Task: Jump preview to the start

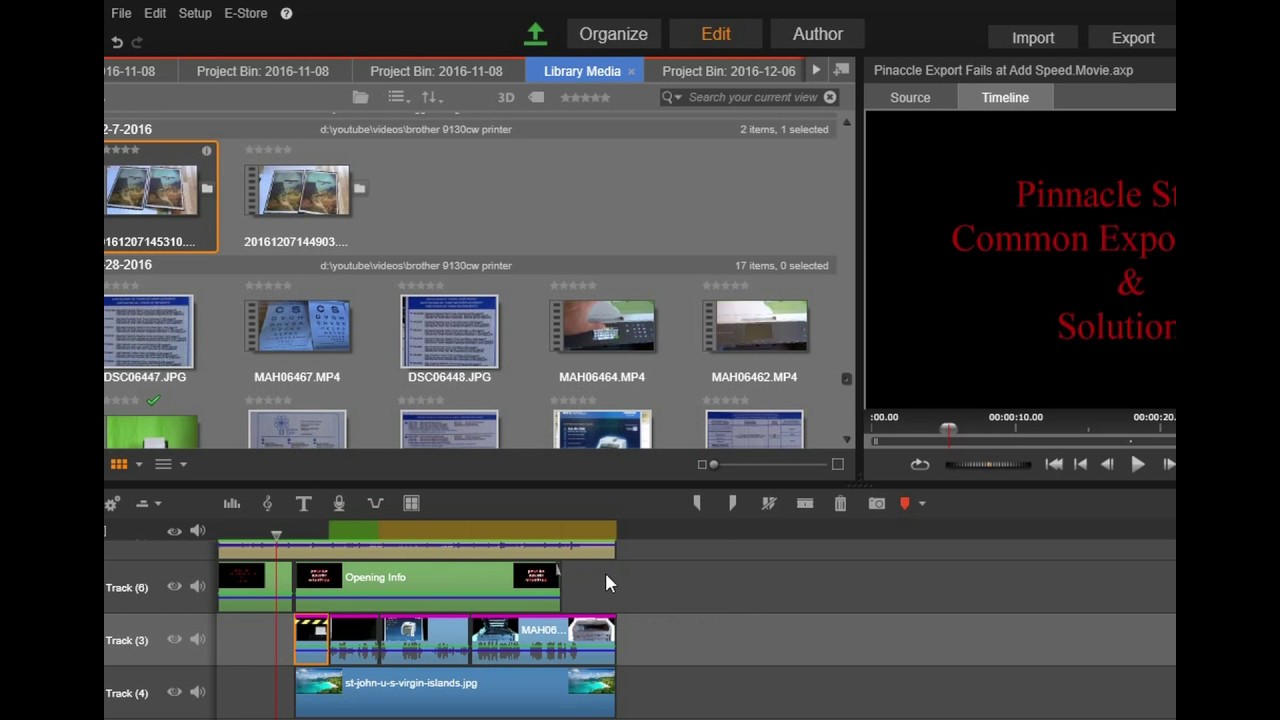Action: coord(1053,464)
